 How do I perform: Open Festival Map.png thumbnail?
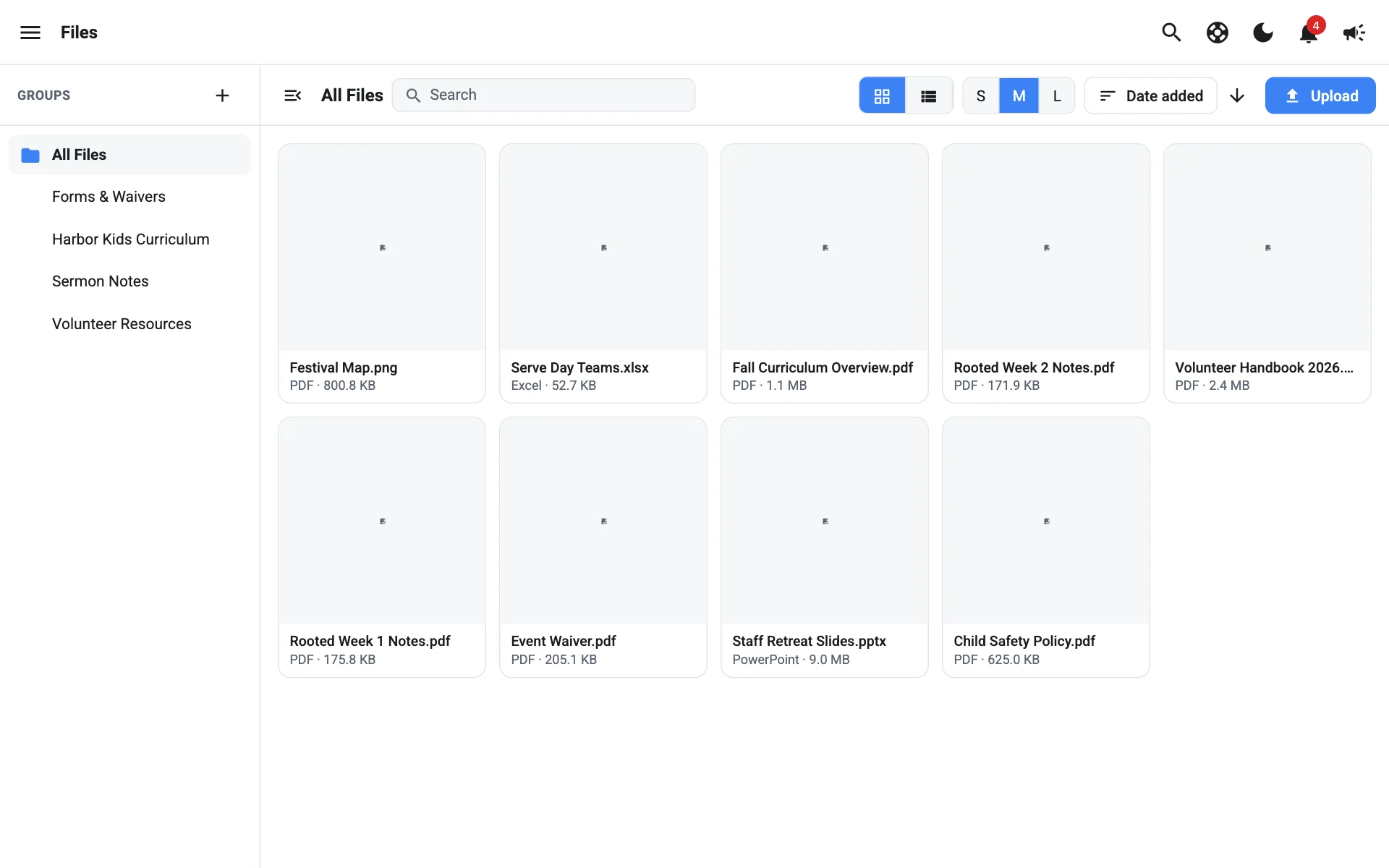coord(382,247)
